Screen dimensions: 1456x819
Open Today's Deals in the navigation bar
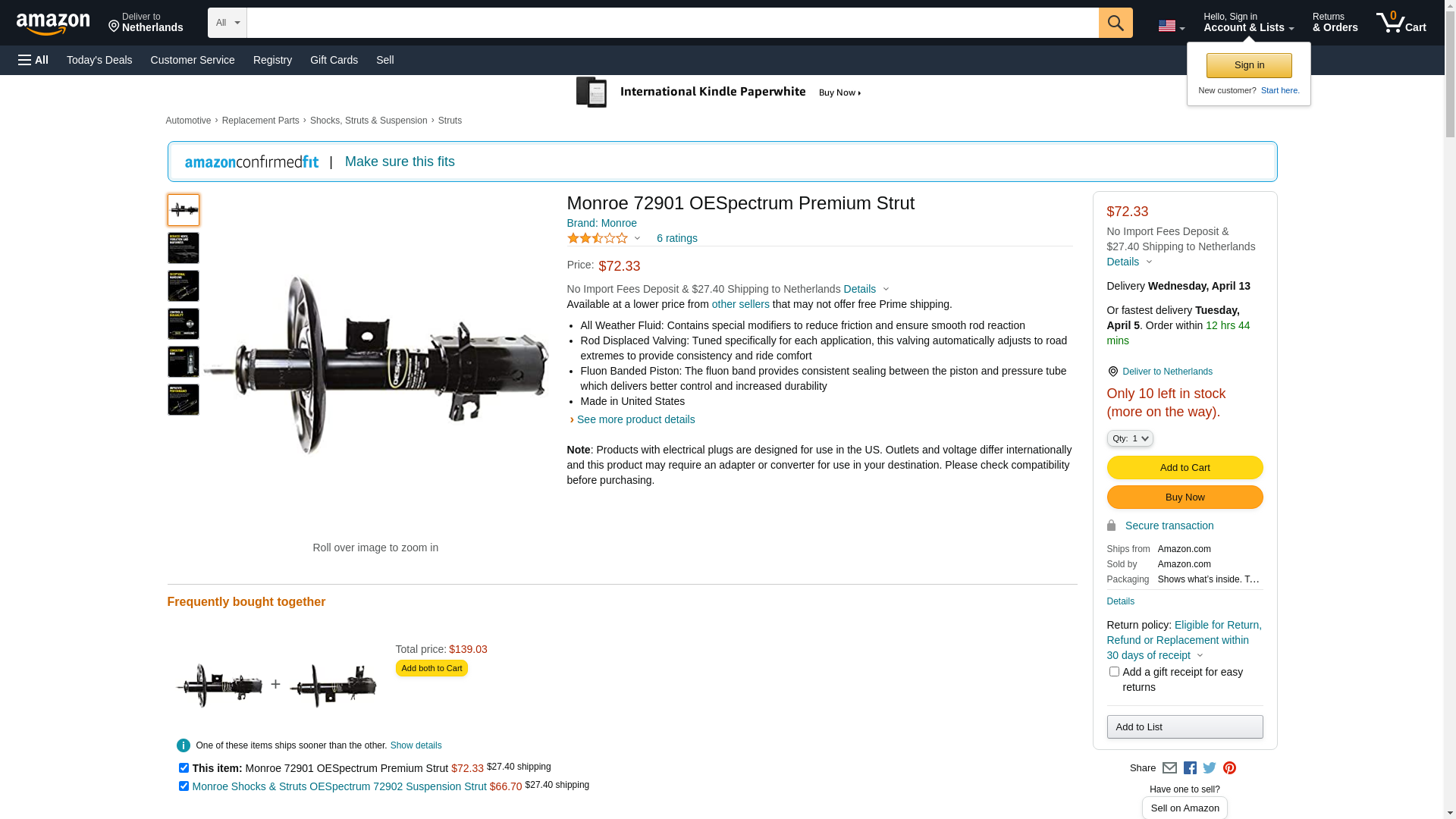tap(99, 60)
